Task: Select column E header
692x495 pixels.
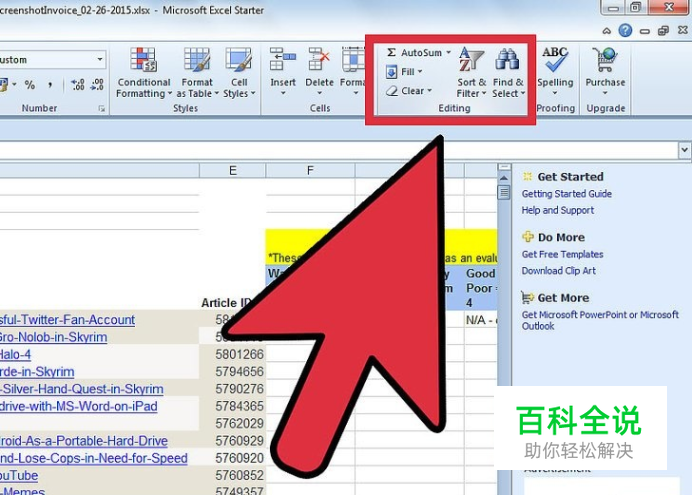Action: tap(233, 170)
